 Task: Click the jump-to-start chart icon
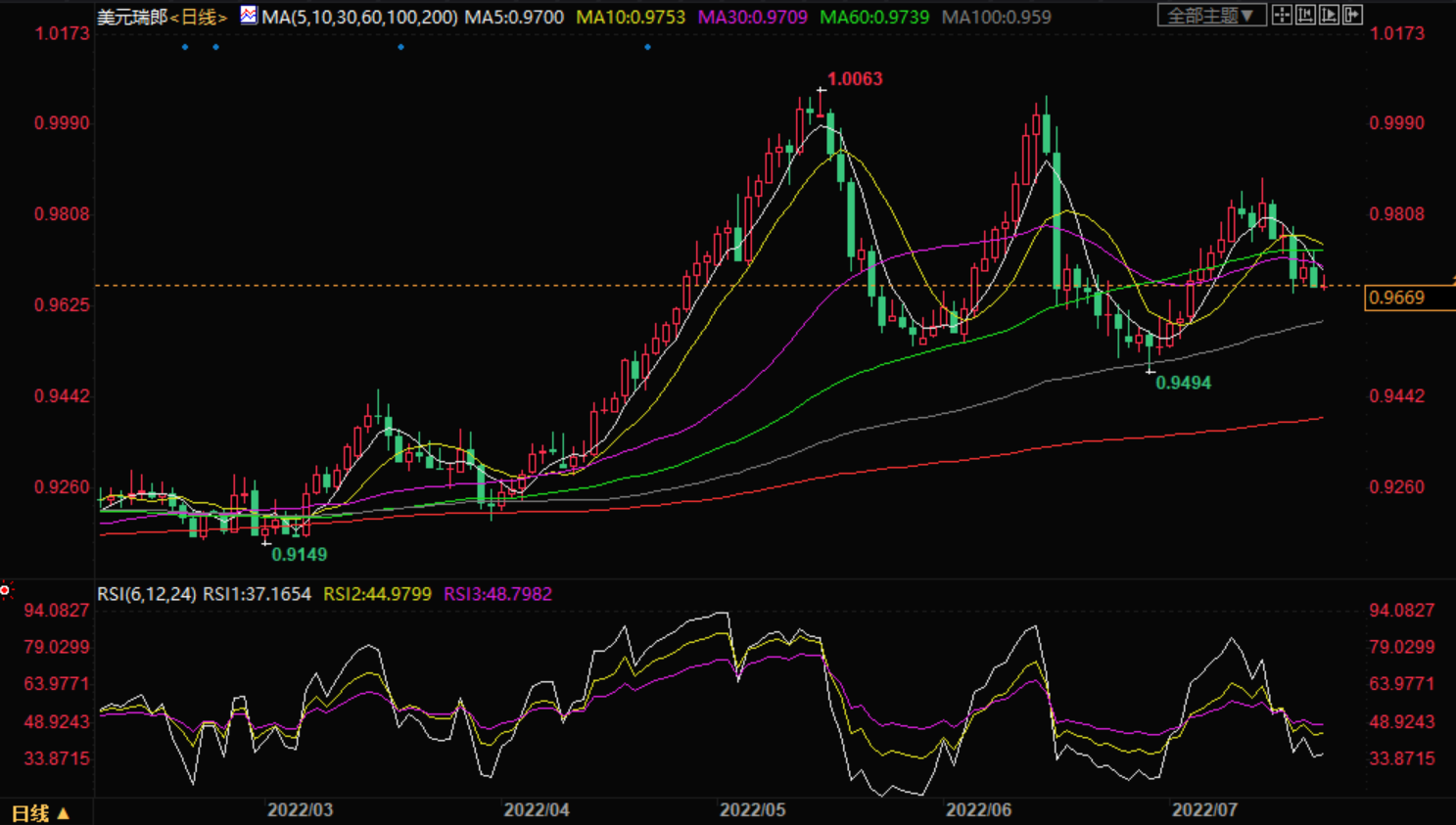click(x=1305, y=15)
